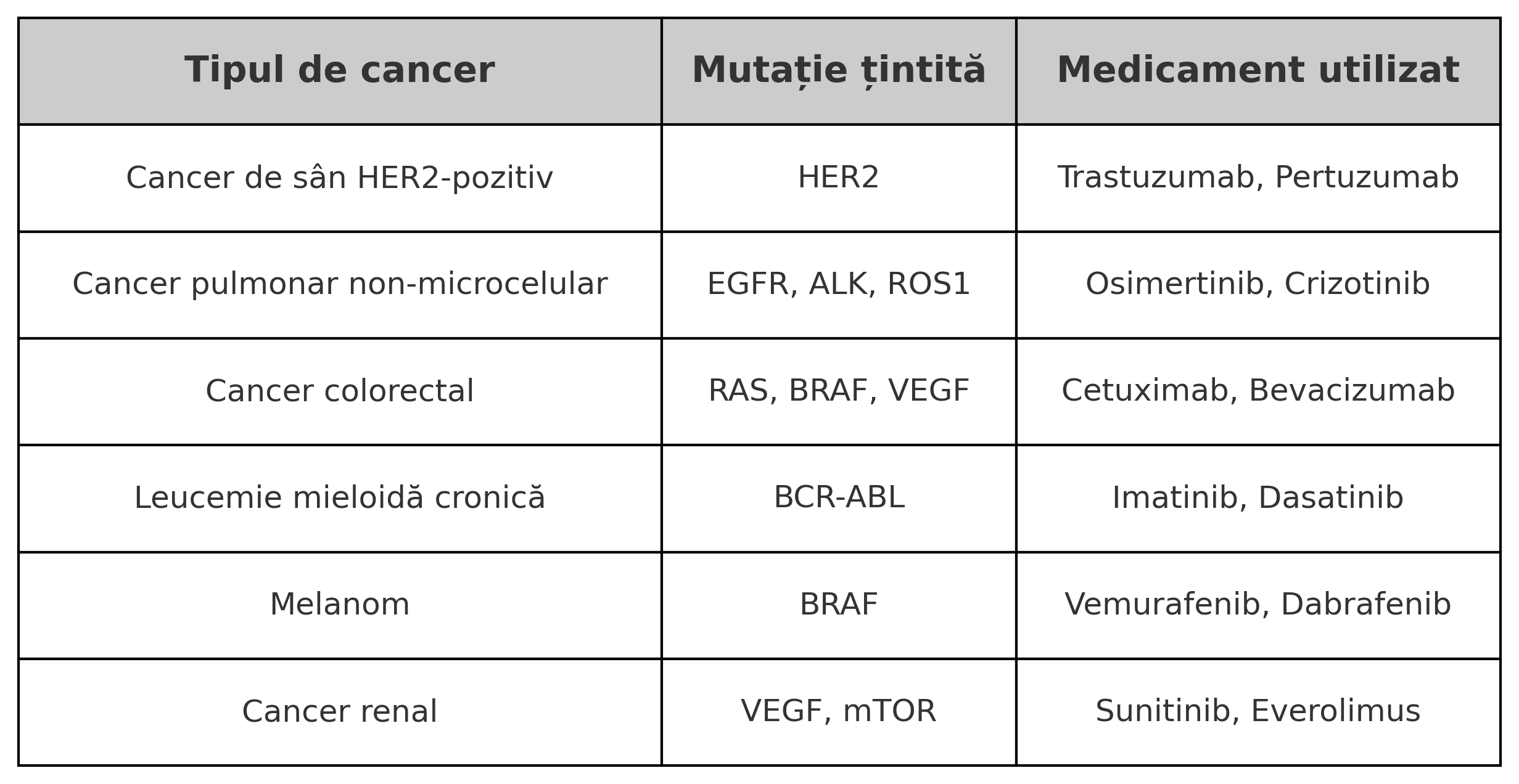Select the 'Cetuximab, Bevacizumab' cell
The width and height of the screenshot is (1519, 784).
point(1258,391)
